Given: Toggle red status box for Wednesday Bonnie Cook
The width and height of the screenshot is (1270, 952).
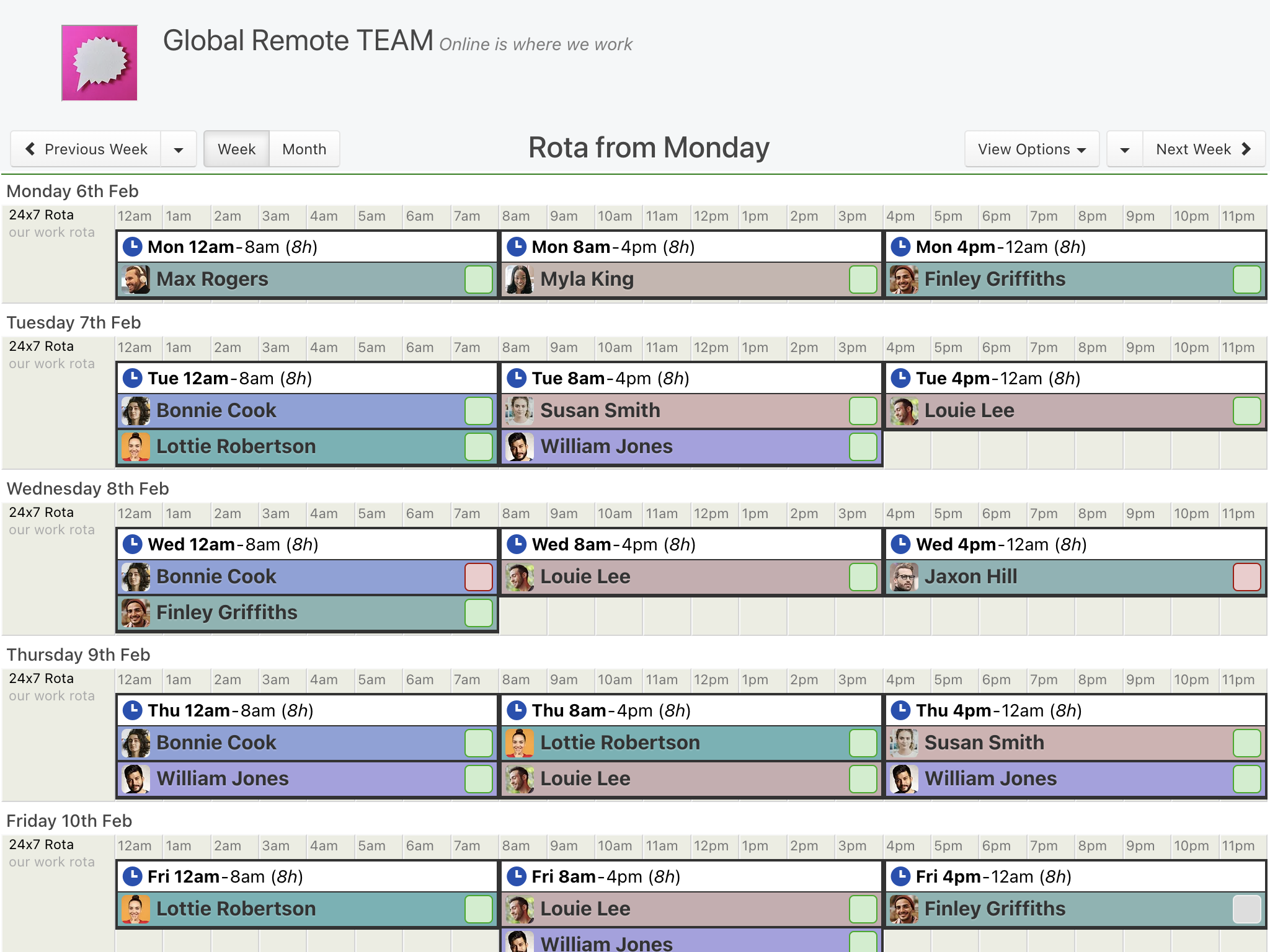Looking at the screenshot, I should pos(478,577).
